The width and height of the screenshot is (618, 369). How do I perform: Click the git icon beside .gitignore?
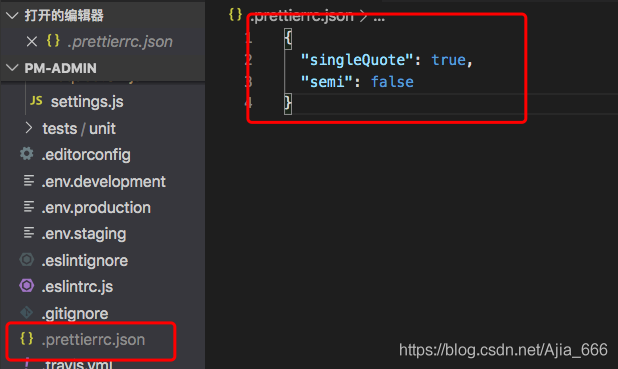(x=27, y=313)
